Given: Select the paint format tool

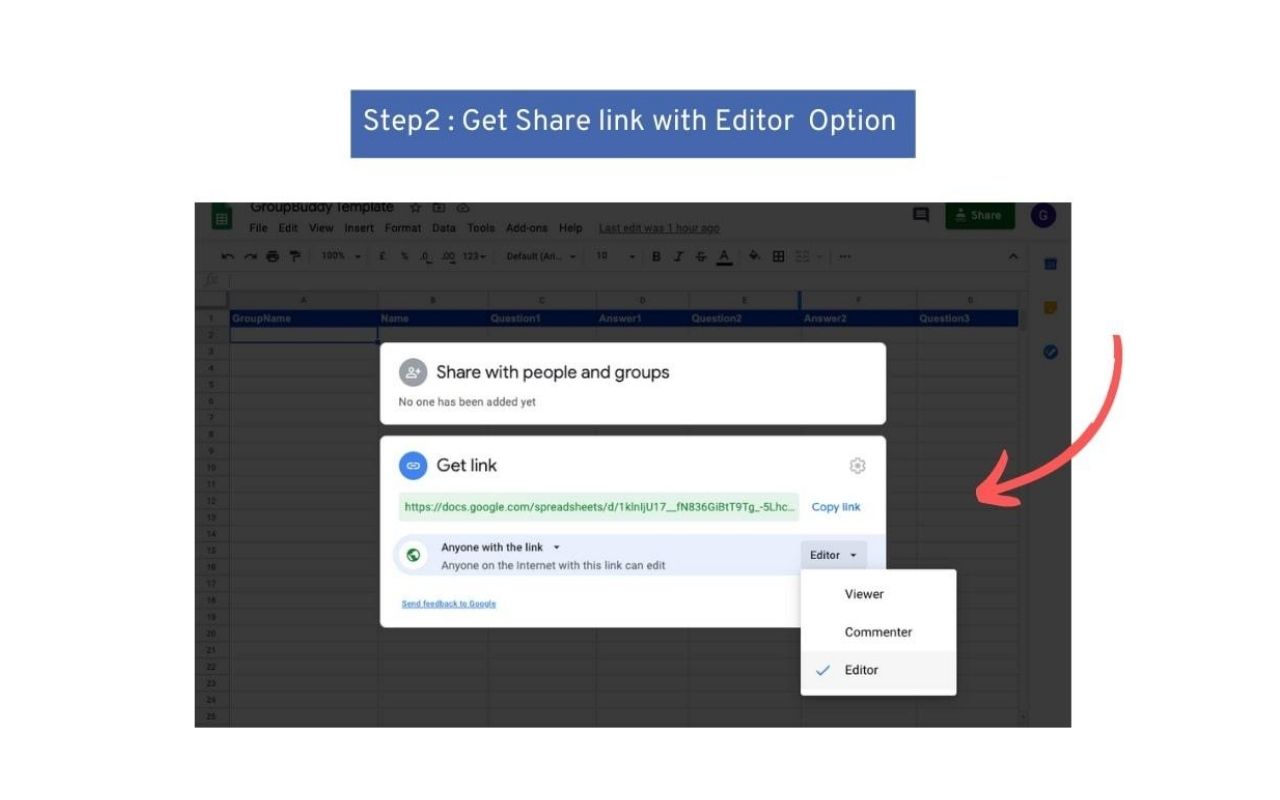Looking at the screenshot, I should pos(295,256).
